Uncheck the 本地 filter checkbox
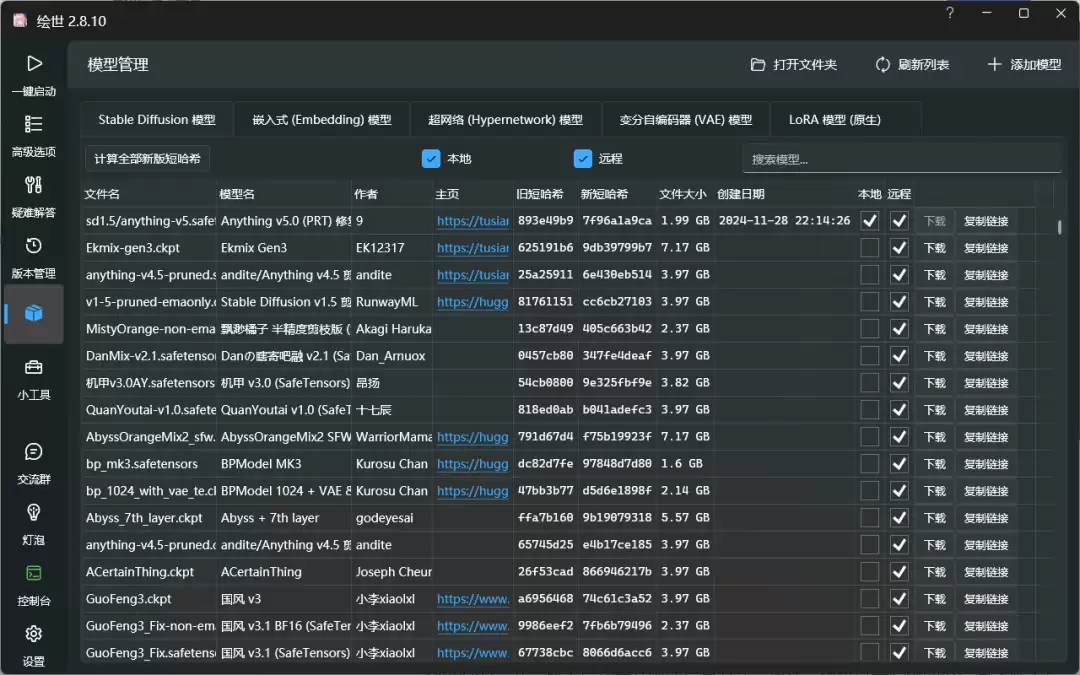 click(x=431, y=158)
